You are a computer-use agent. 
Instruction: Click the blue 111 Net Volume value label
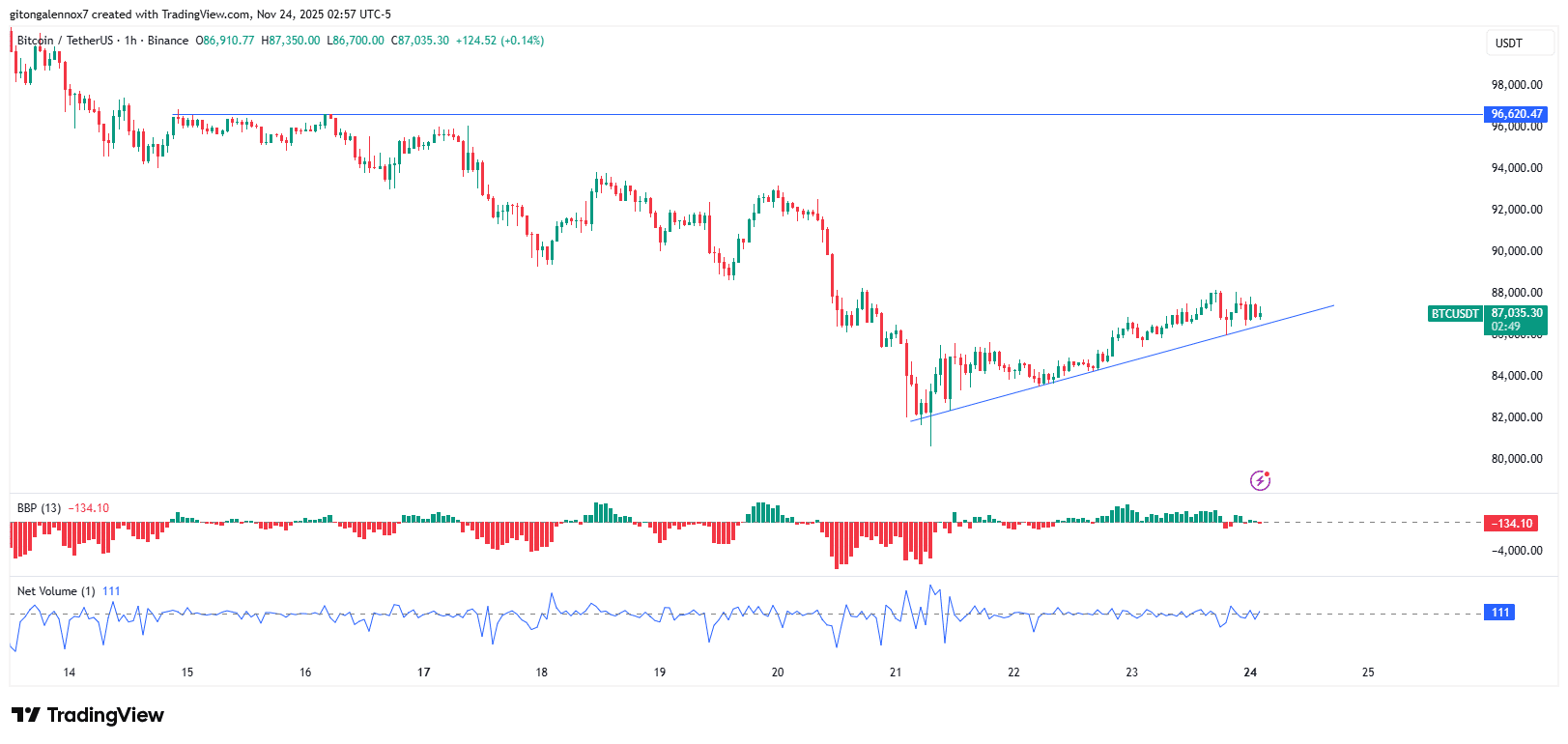click(x=1499, y=613)
